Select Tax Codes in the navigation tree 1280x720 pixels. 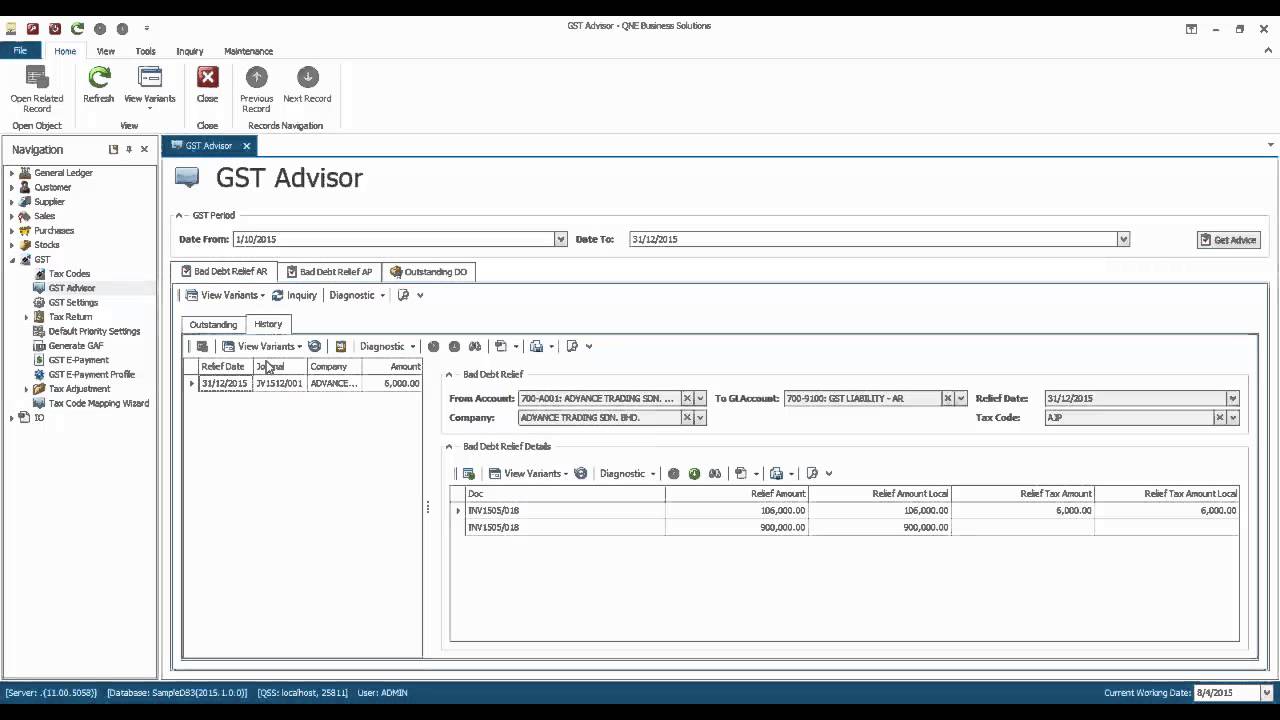click(69, 274)
